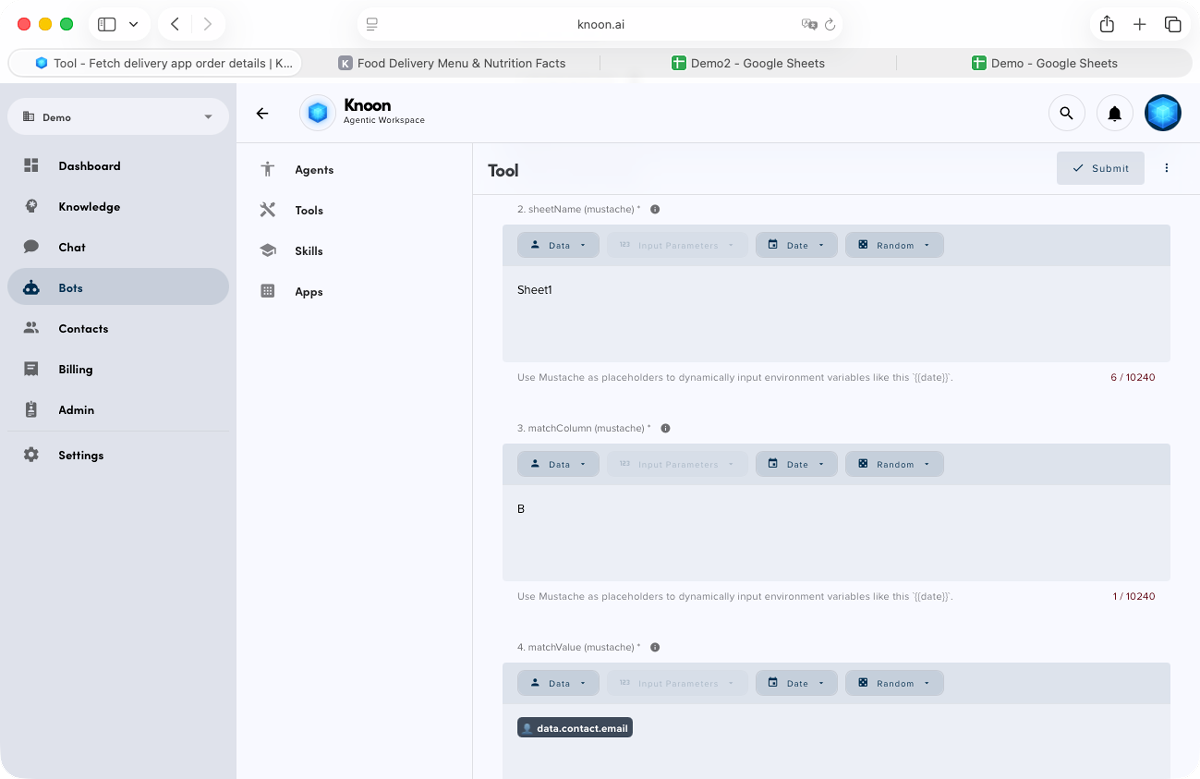Open notifications via the bell icon

1114,112
